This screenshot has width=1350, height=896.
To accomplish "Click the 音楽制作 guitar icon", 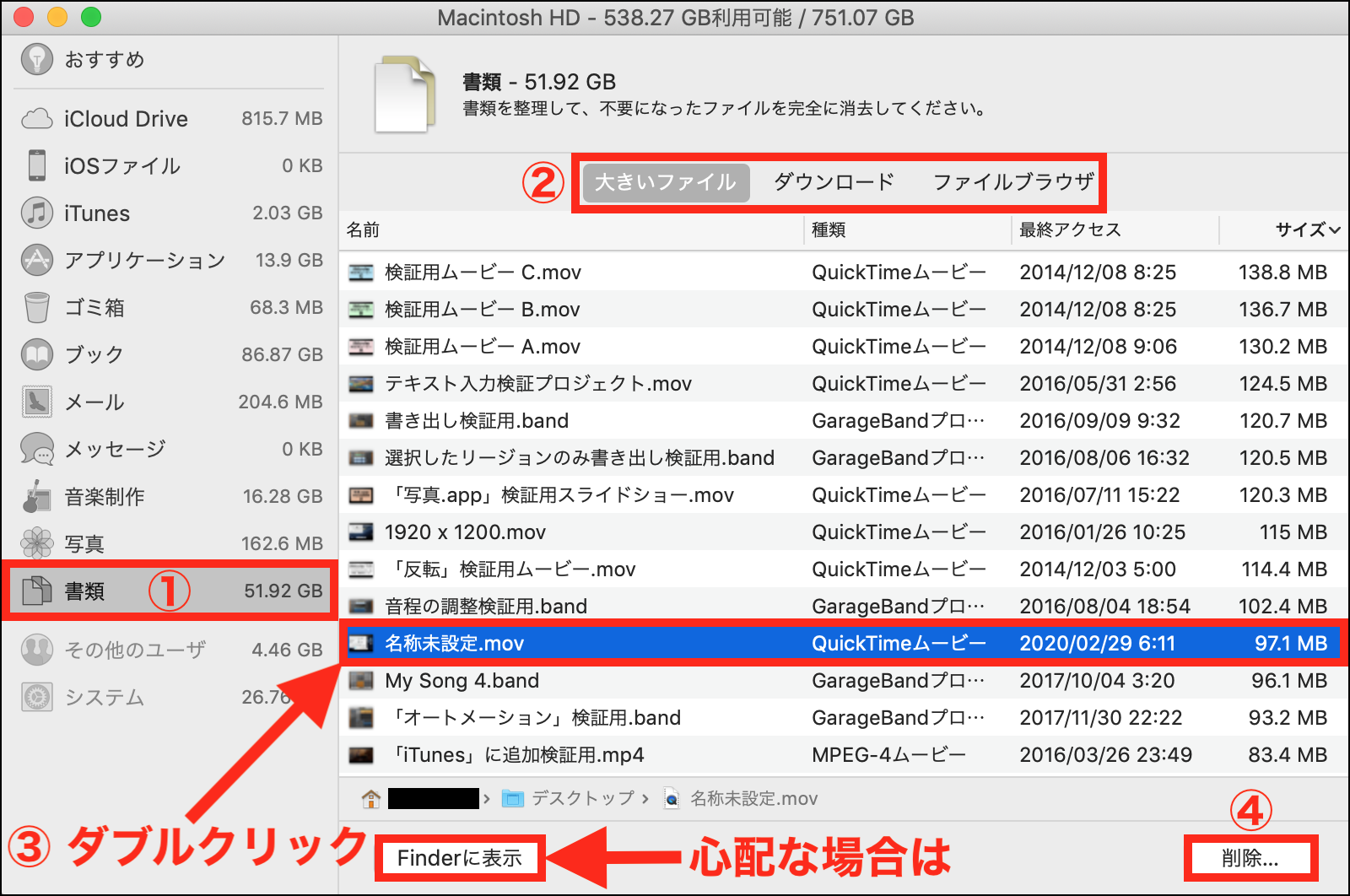I will coord(36,496).
